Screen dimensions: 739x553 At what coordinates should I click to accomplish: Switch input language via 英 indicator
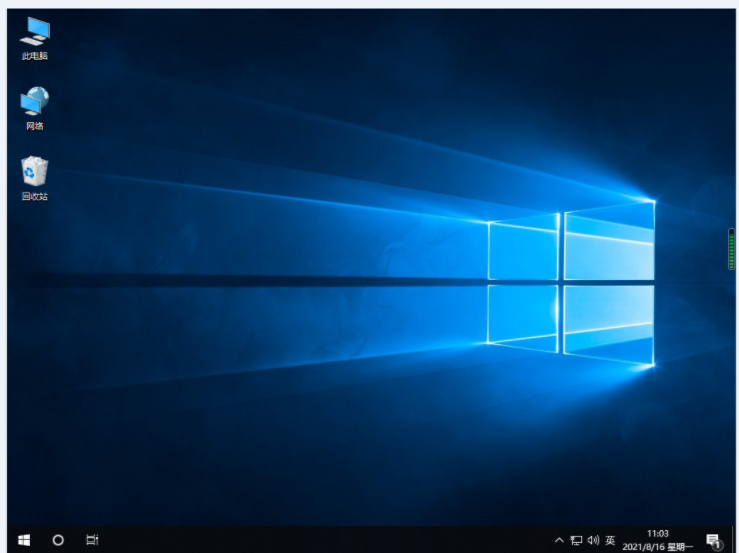(610, 540)
